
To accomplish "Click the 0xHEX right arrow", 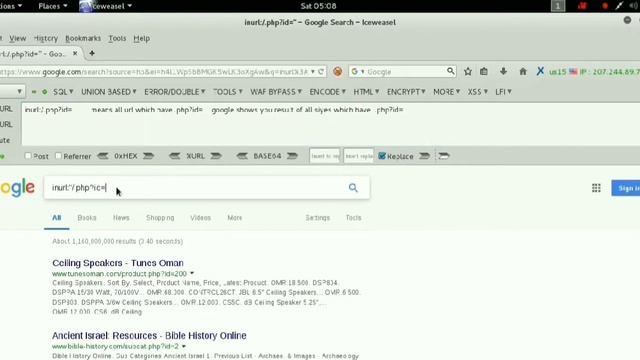I will pos(148,156).
